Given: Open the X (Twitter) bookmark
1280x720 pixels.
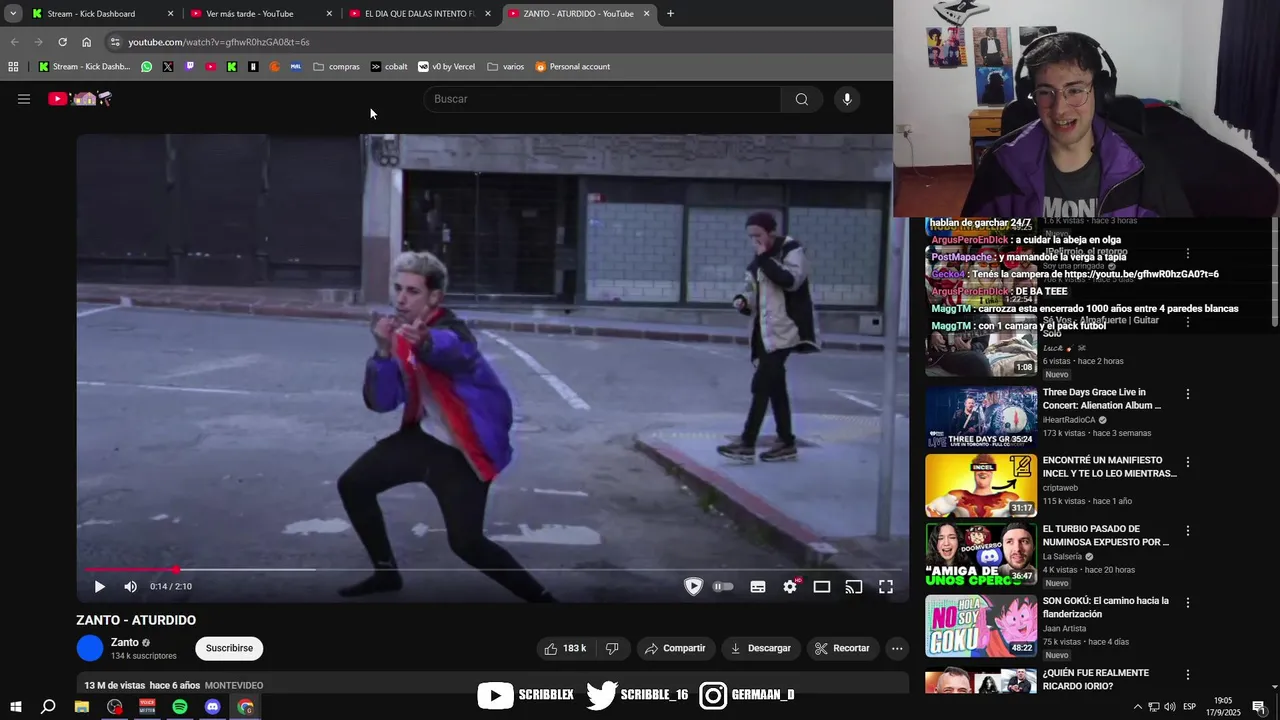Looking at the screenshot, I should coord(168,67).
